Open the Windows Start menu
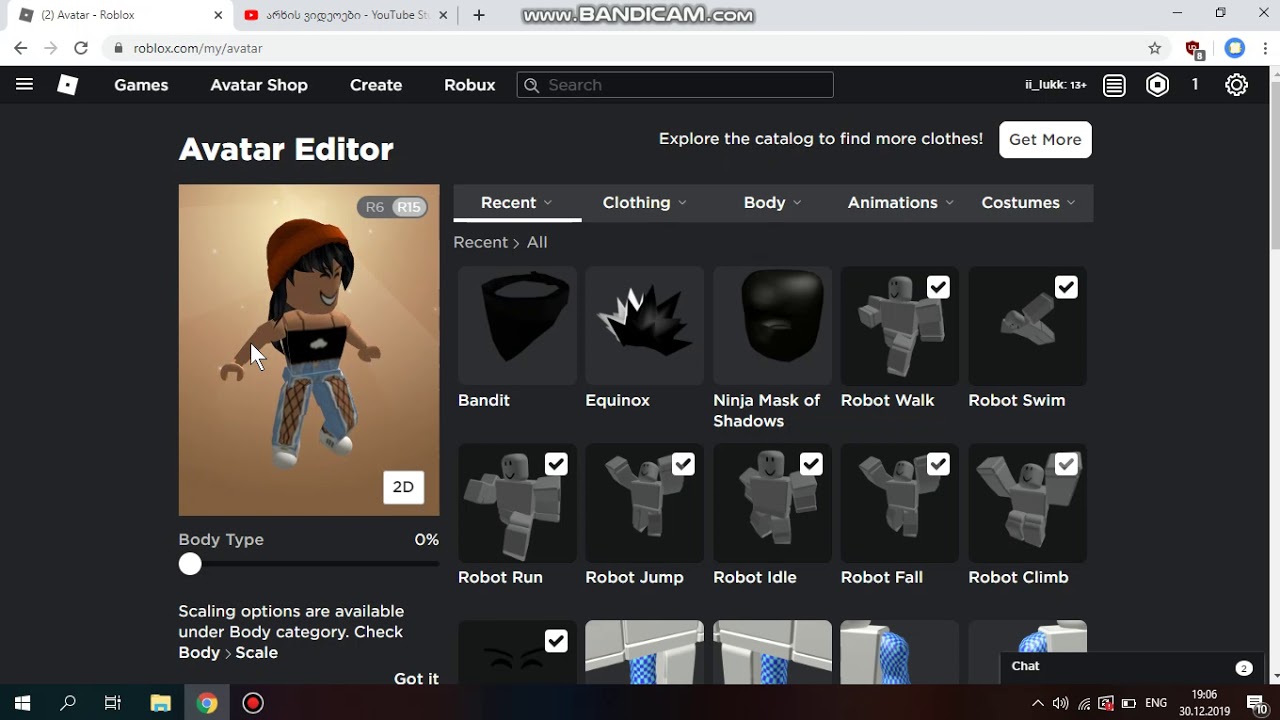The width and height of the screenshot is (1280, 720). (x=22, y=703)
